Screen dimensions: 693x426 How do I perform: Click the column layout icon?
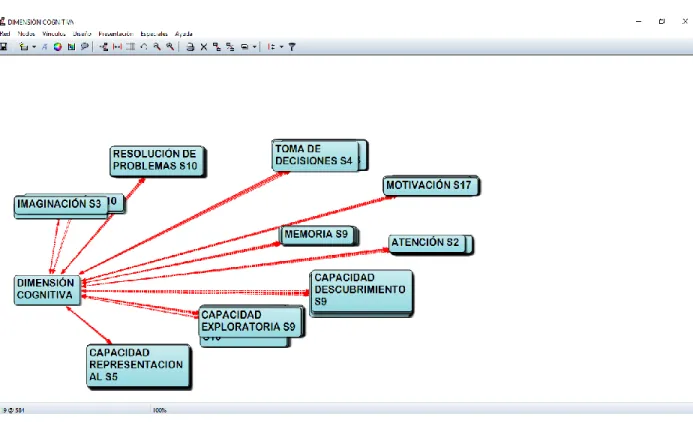pyautogui.click(x=131, y=46)
